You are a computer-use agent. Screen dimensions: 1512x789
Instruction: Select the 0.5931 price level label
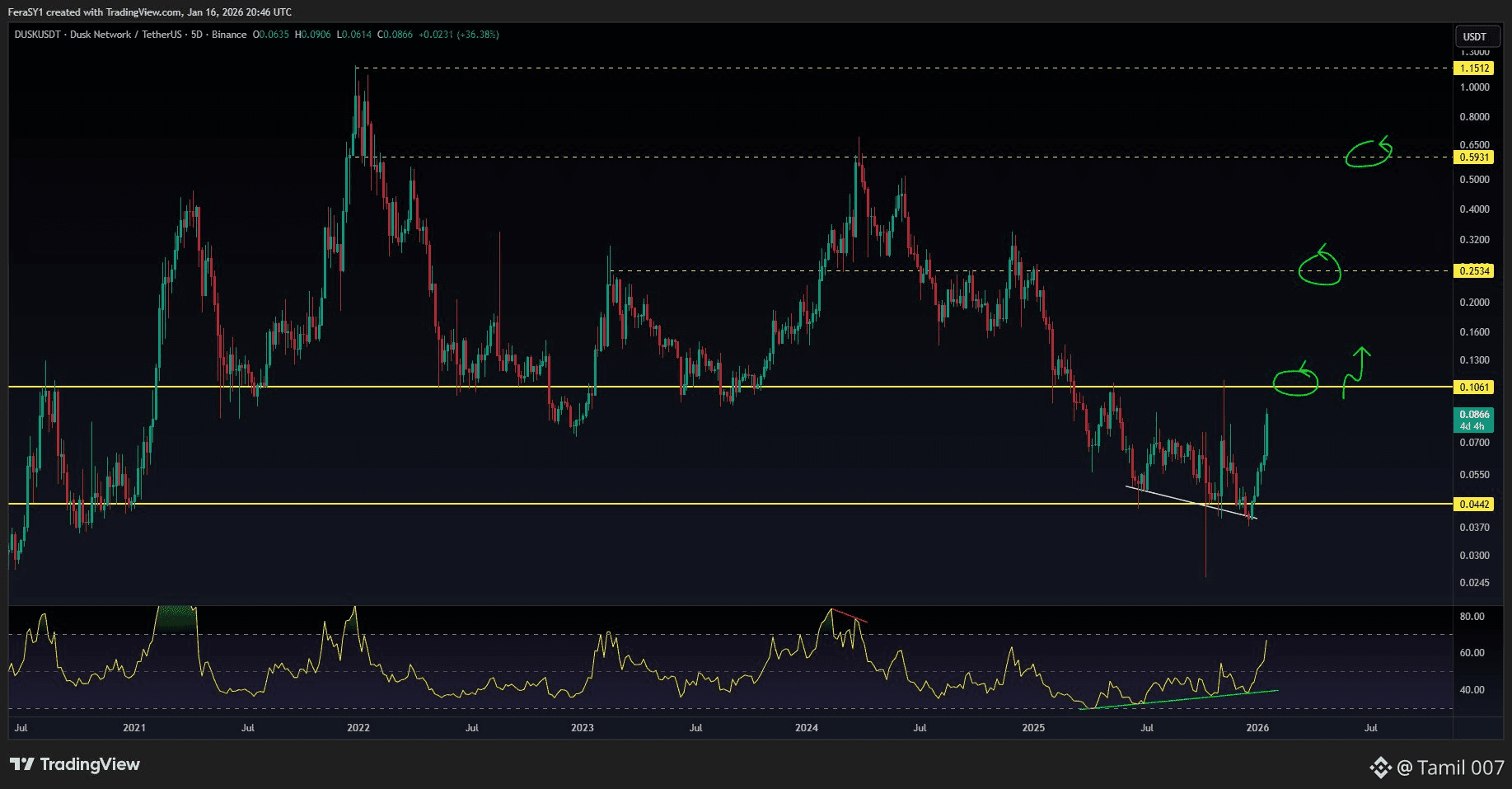coord(1474,157)
